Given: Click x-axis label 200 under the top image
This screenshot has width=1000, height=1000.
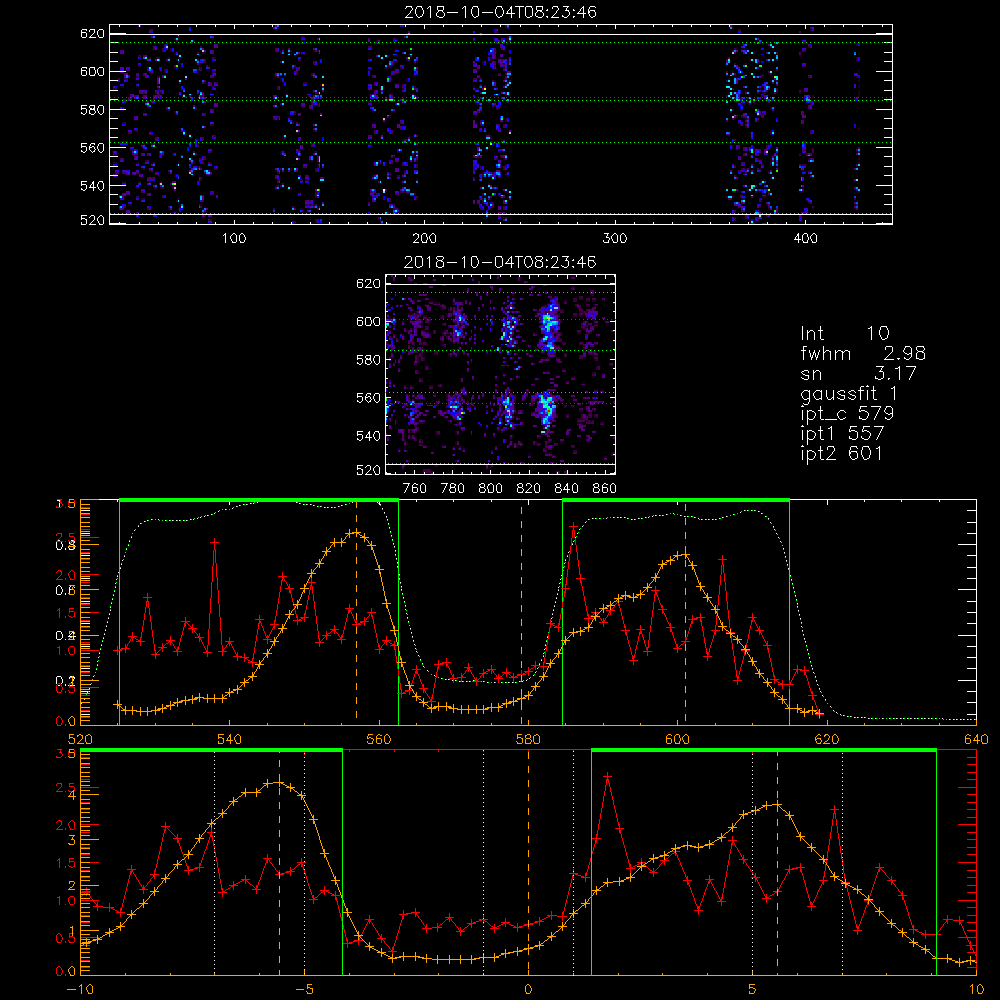Looking at the screenshot, I should (x=424, y=239).
